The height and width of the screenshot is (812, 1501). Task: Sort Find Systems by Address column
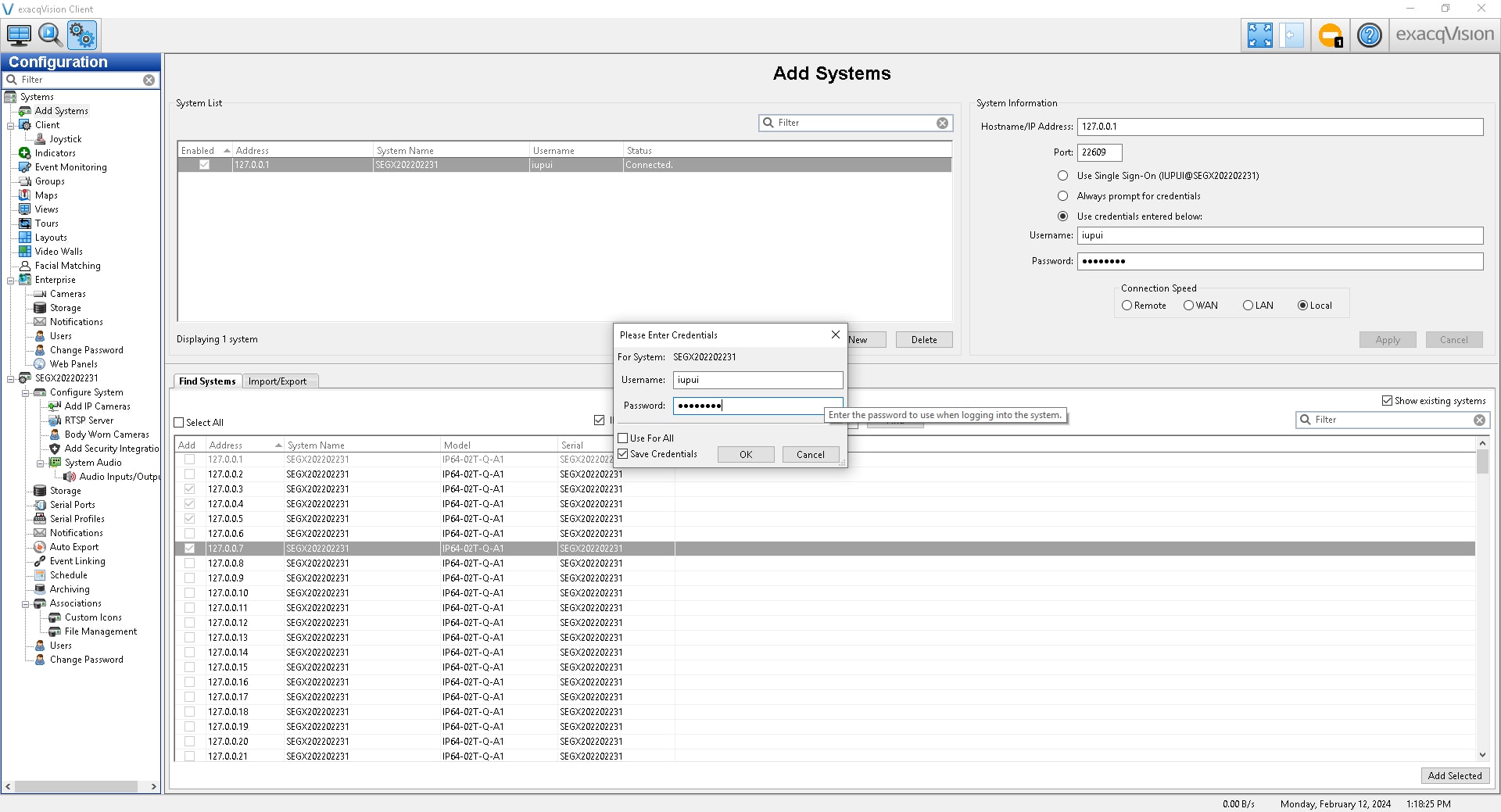[x=245, y=445]
